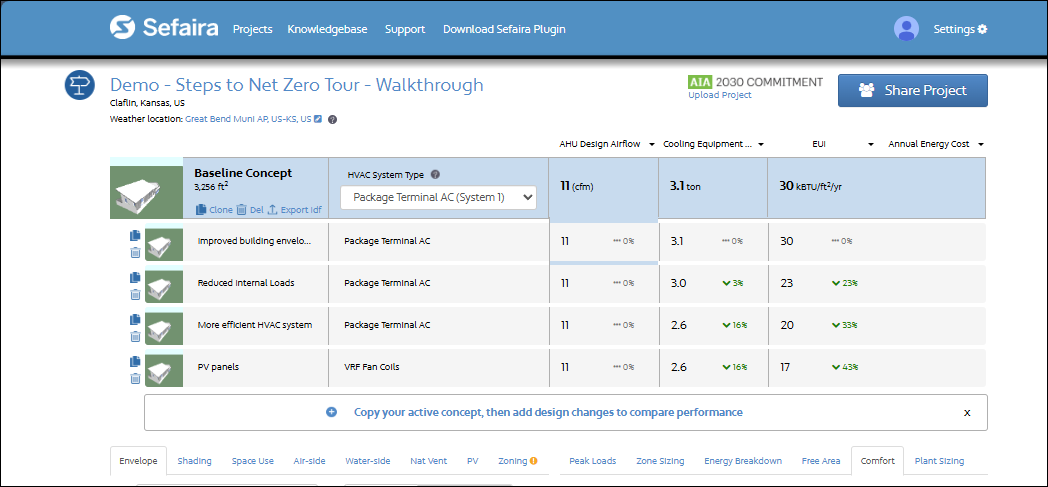Screen dimensions: 1048x487
Task: Click the Great Bend Muni AP weather link
Action: click(x=248, y=120)
